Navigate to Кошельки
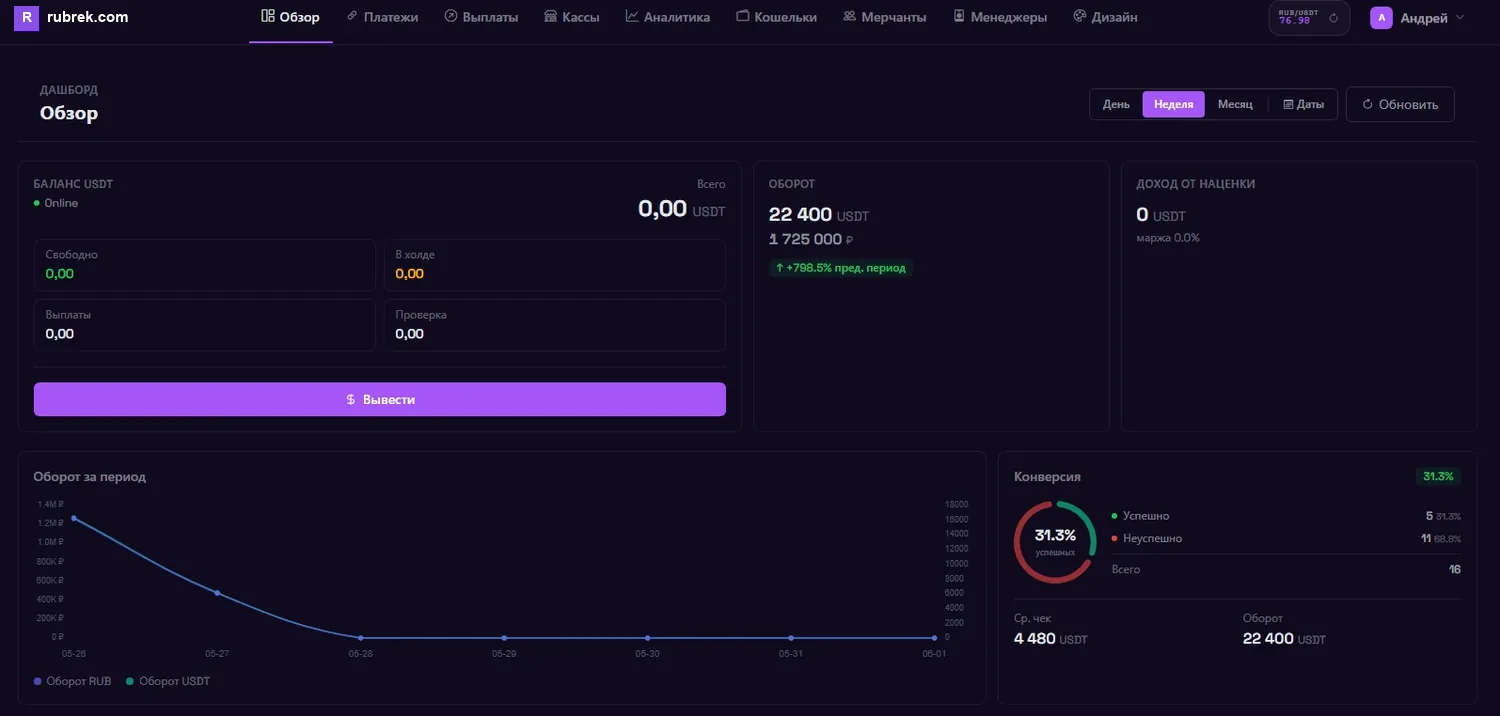1500x716 pixels. [x=776, y=17]
